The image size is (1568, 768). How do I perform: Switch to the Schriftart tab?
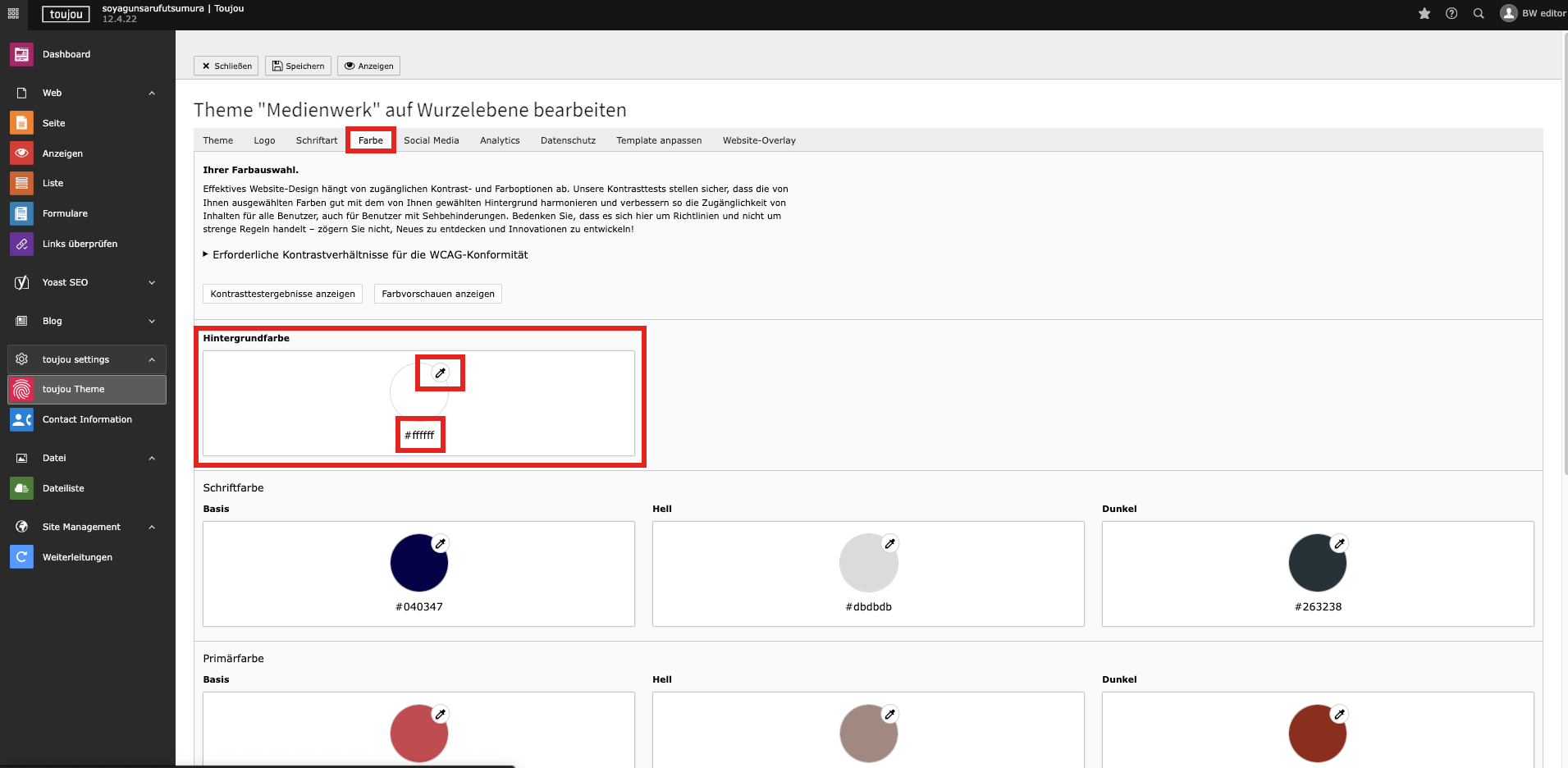(x=316, y=140)
